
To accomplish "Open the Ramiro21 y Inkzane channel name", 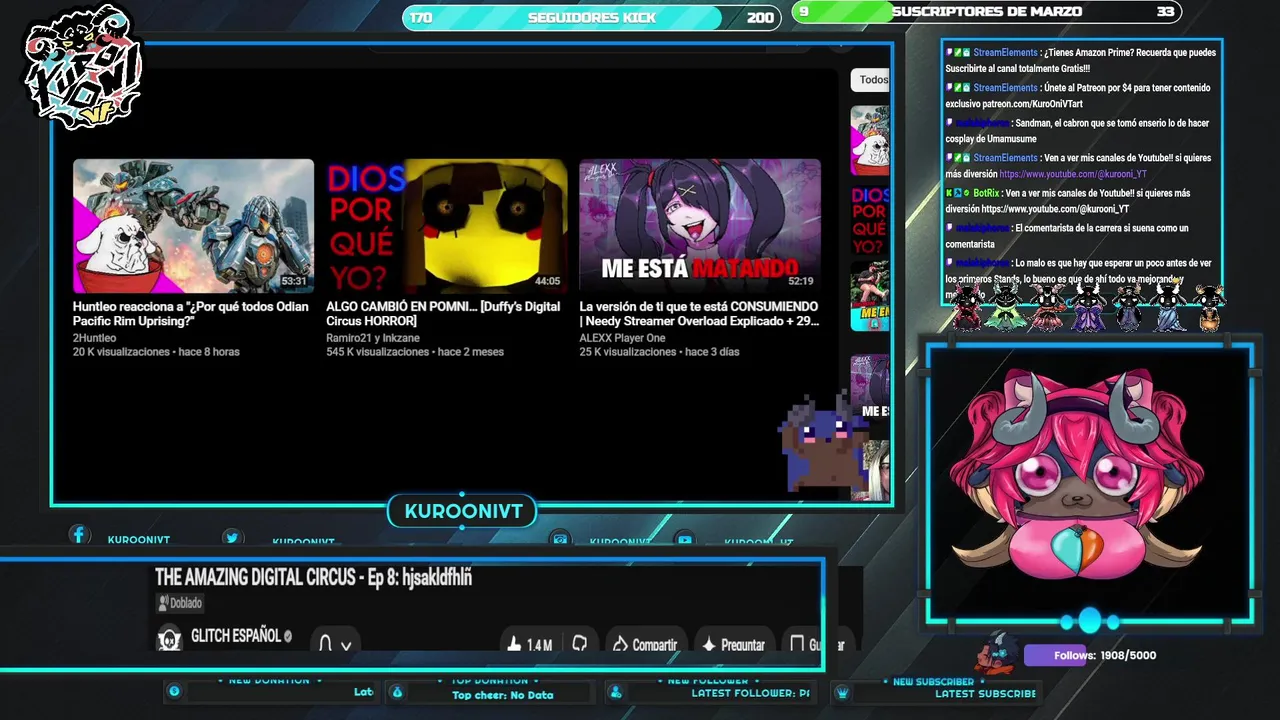I will [x=373, y=338].
